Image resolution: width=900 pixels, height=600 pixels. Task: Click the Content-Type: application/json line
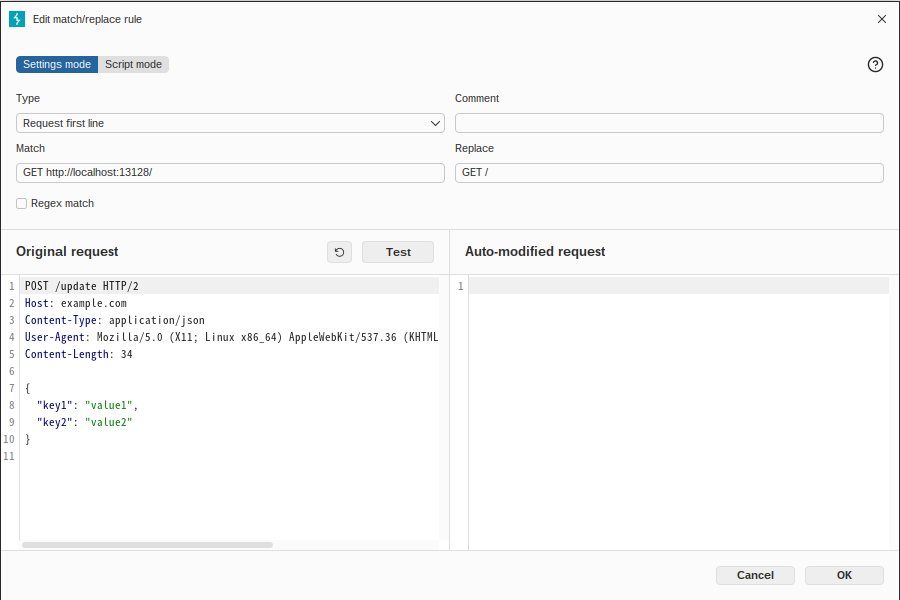(115, 320)
